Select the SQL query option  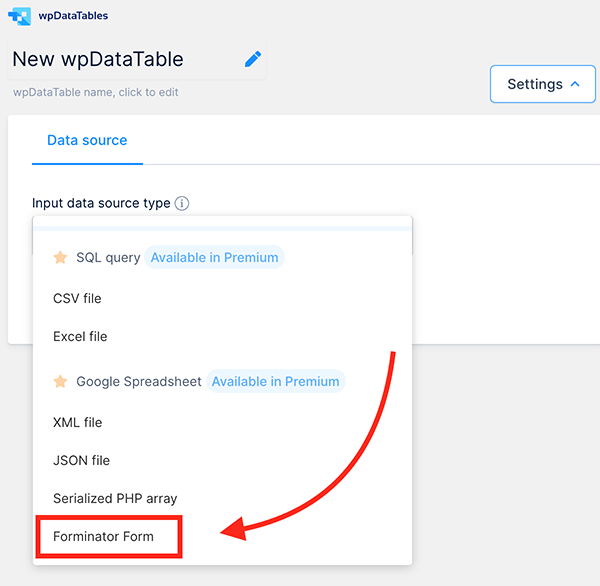pos(108,257)
